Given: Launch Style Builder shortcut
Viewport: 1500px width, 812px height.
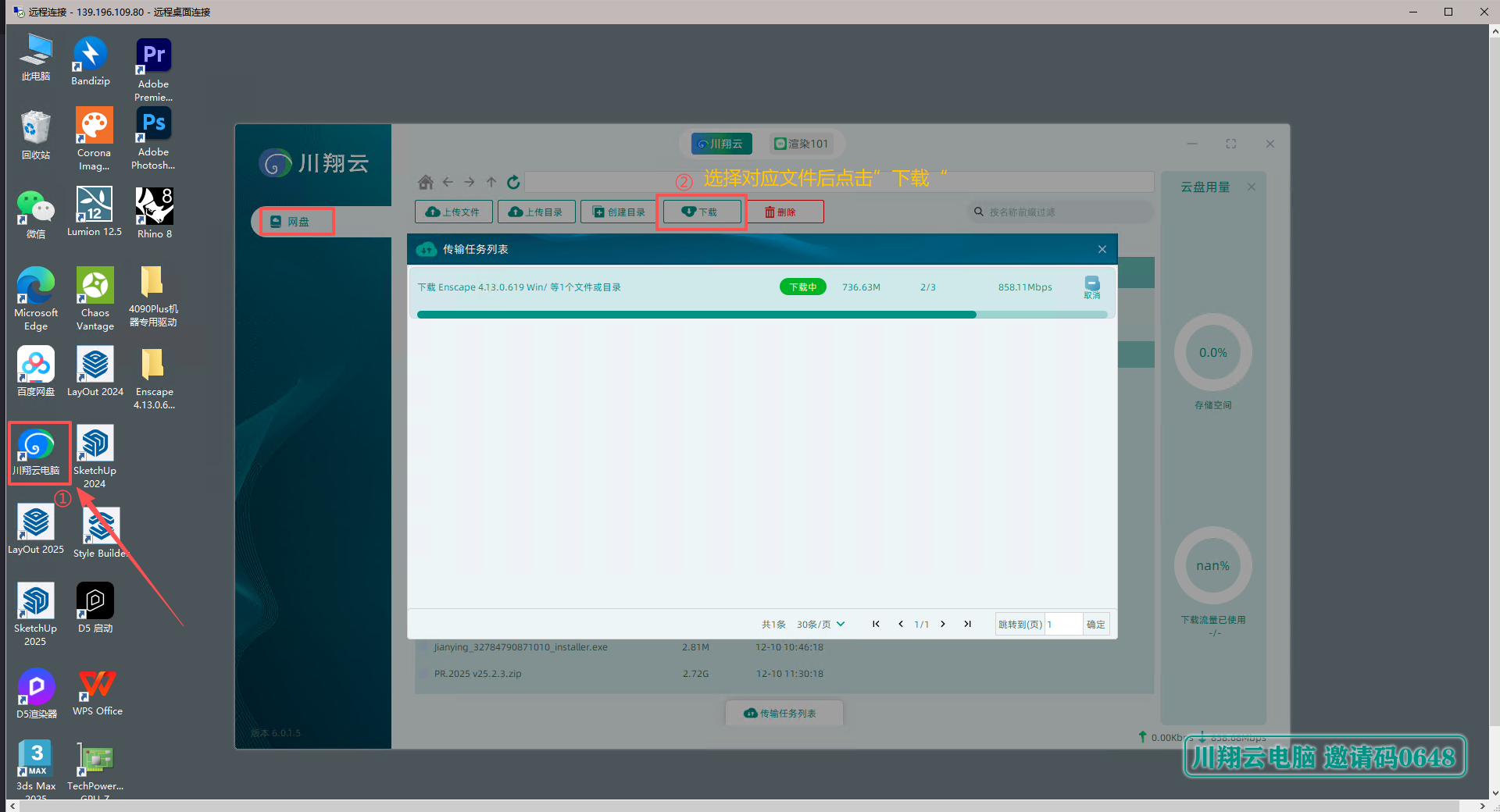Looking at the screenshot, I should [x=100, y=532].
